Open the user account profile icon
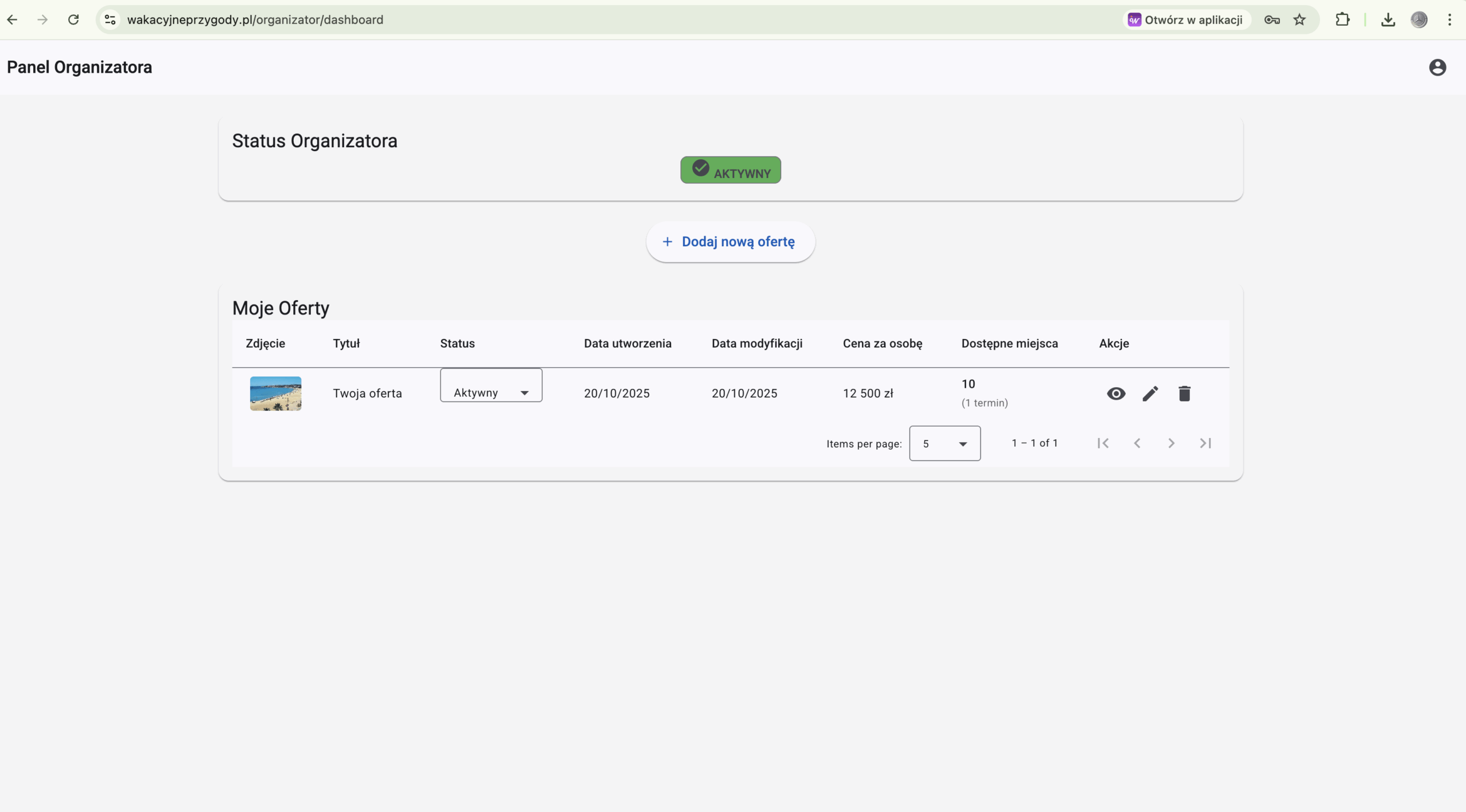 tap(1437, 68)
